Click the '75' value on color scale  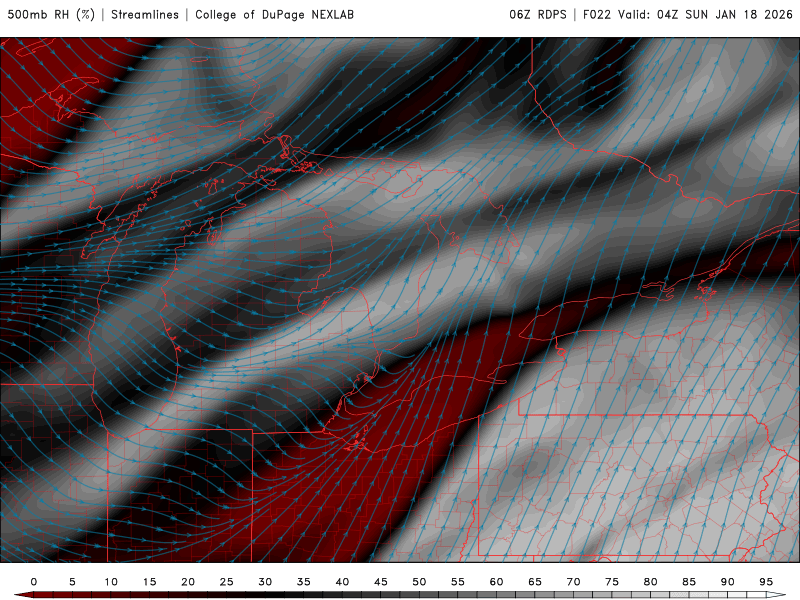pos(612,582)
